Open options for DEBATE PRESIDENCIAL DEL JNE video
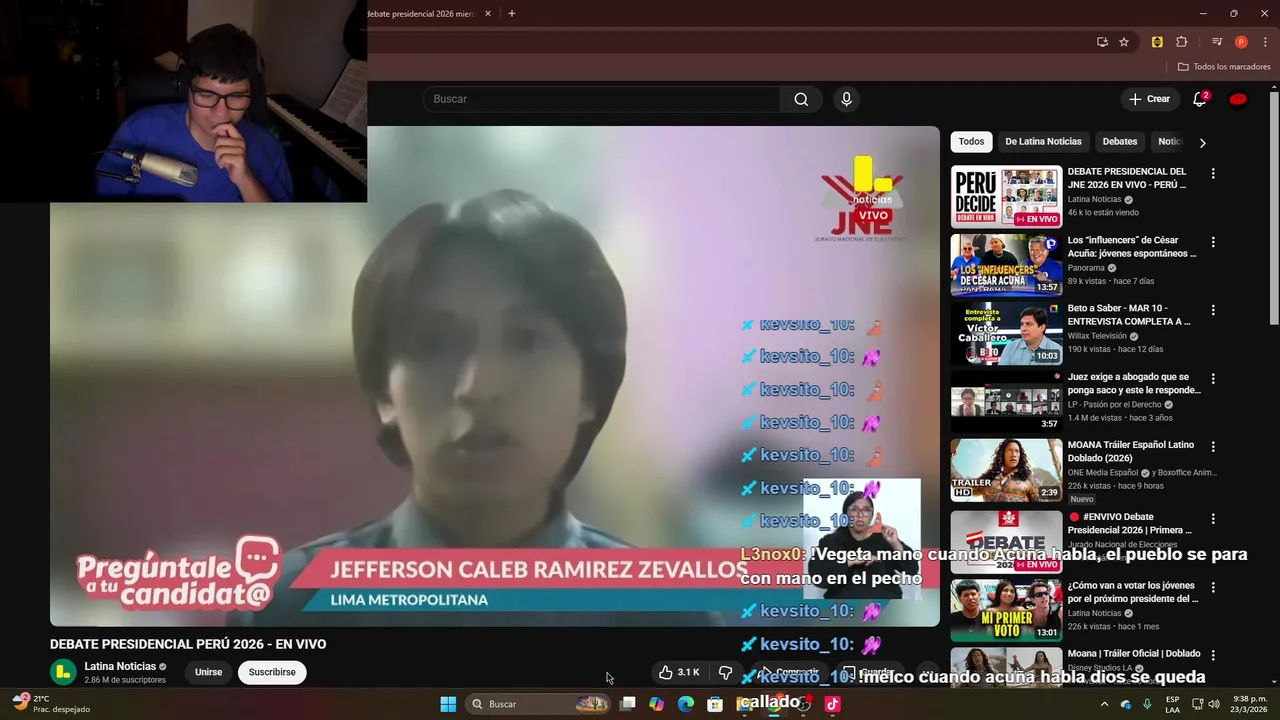Screen dimensions: 1280x720 [1213, 173]
